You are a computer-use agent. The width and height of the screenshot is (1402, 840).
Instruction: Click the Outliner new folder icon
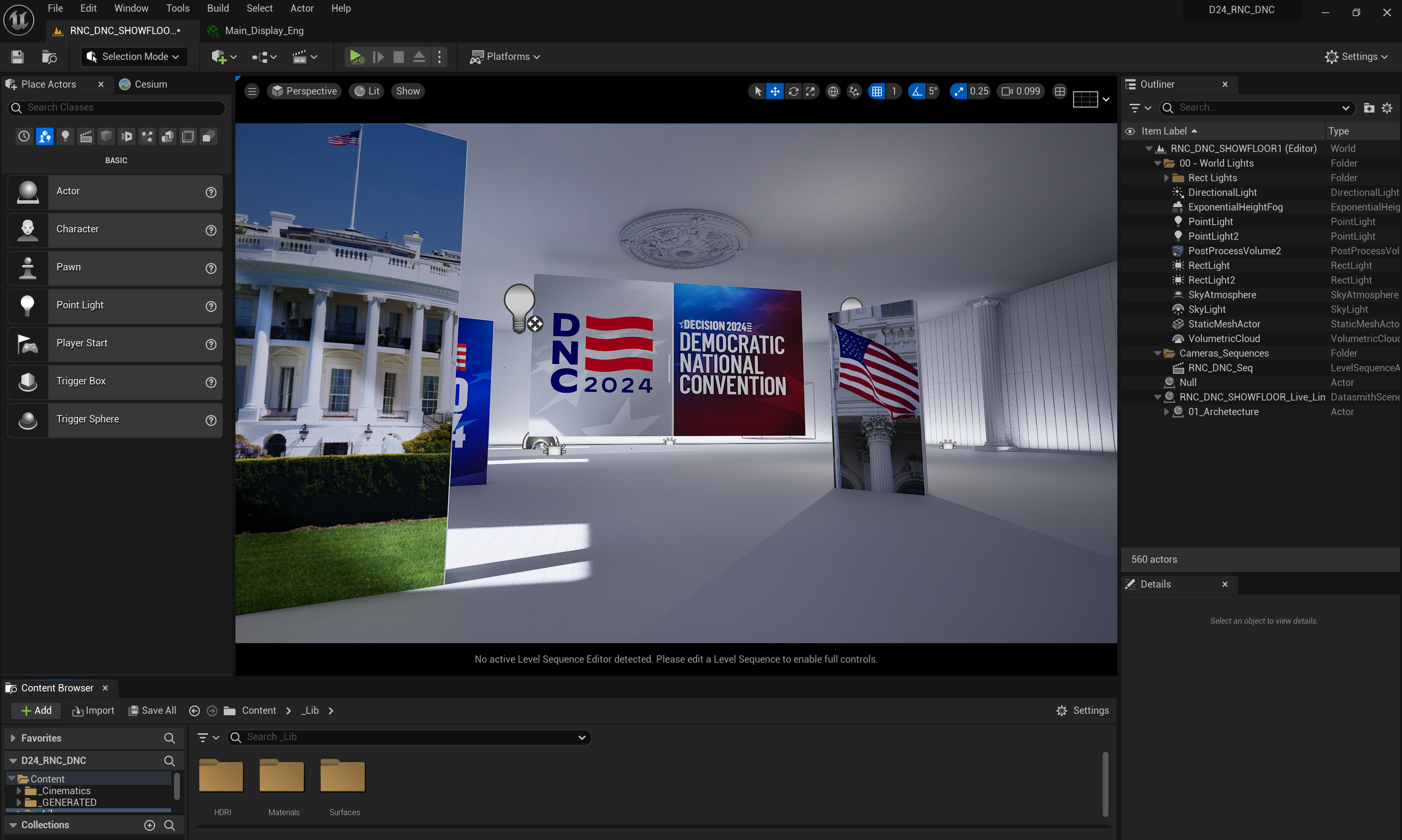tap(1368, 108)
